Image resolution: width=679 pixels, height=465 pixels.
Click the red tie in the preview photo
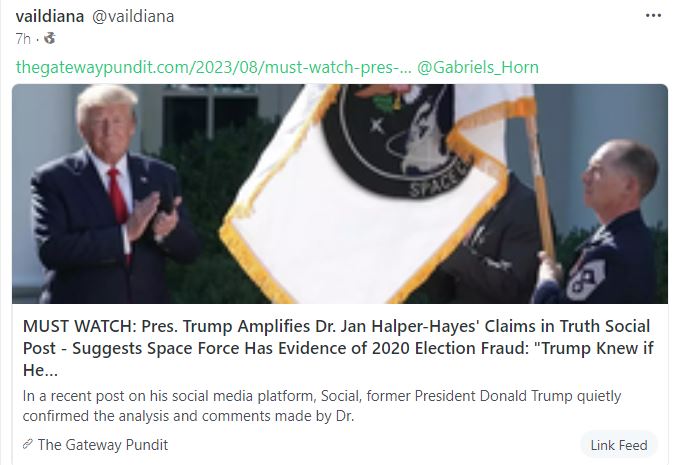[x=118, y=203]
